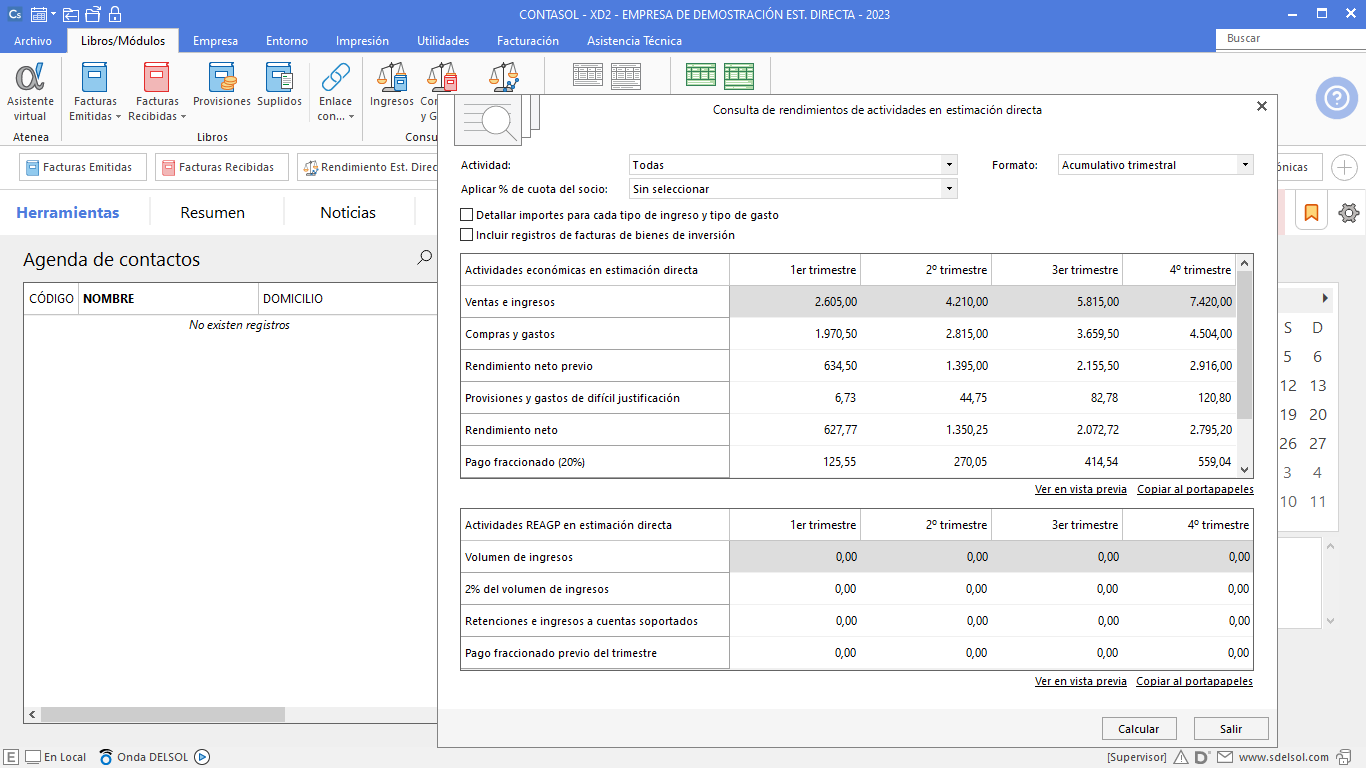Play Onda DELSOL radio

202,757
